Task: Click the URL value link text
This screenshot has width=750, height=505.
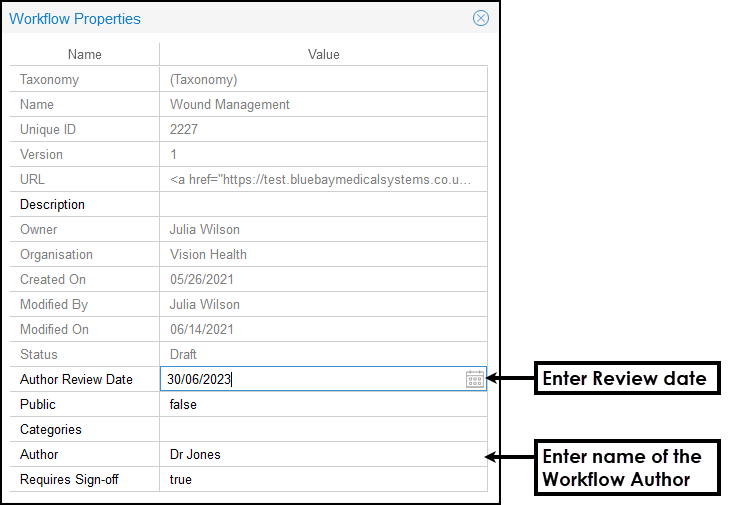Action: coord(320,179)
